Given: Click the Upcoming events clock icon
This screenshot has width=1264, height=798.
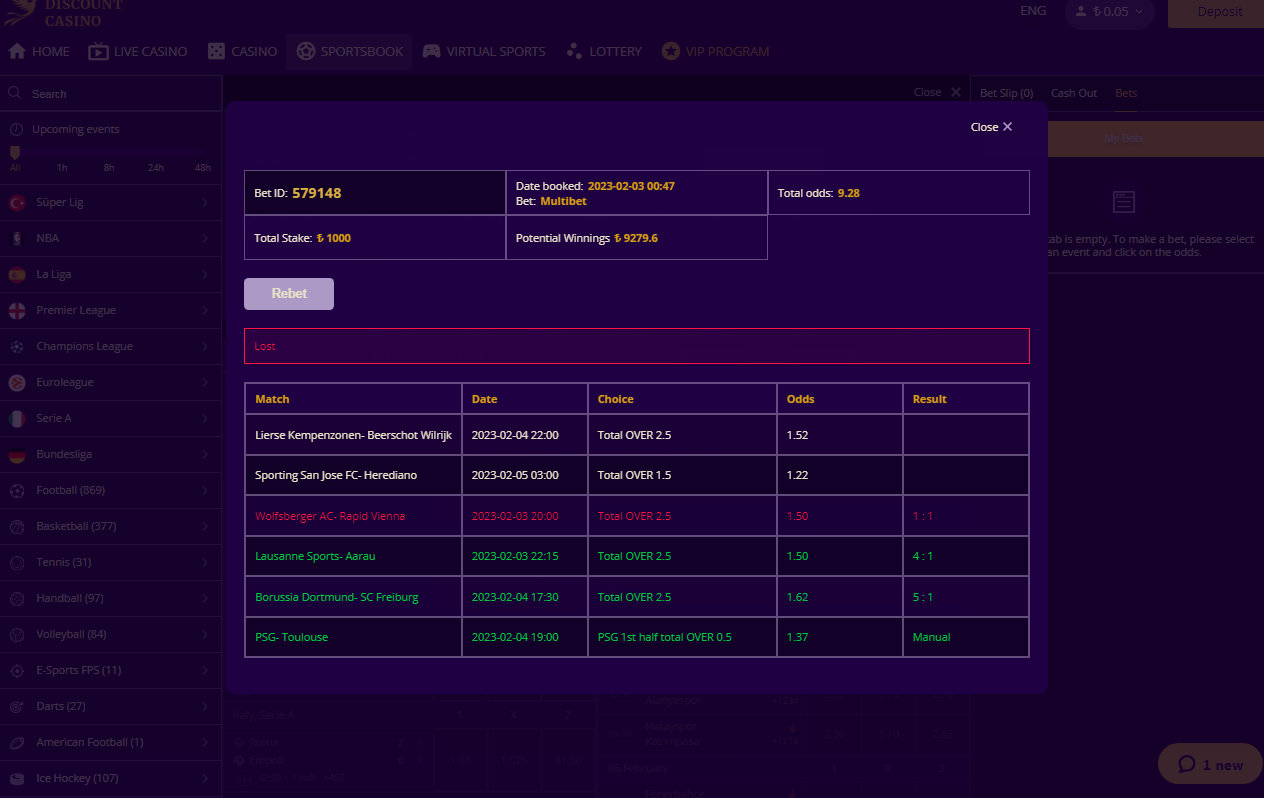Looking at the screenshot, I should point(16,129).
